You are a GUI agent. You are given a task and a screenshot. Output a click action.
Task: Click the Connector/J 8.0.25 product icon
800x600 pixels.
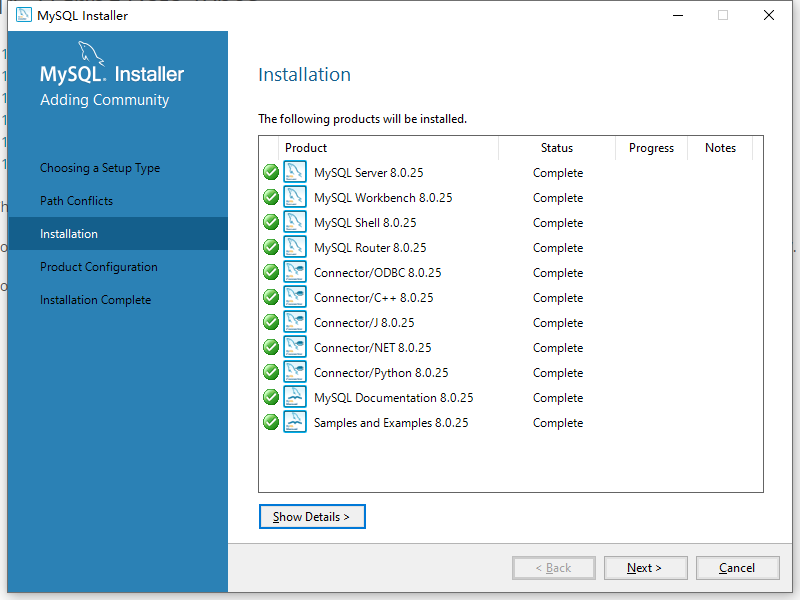coord(295,322)
